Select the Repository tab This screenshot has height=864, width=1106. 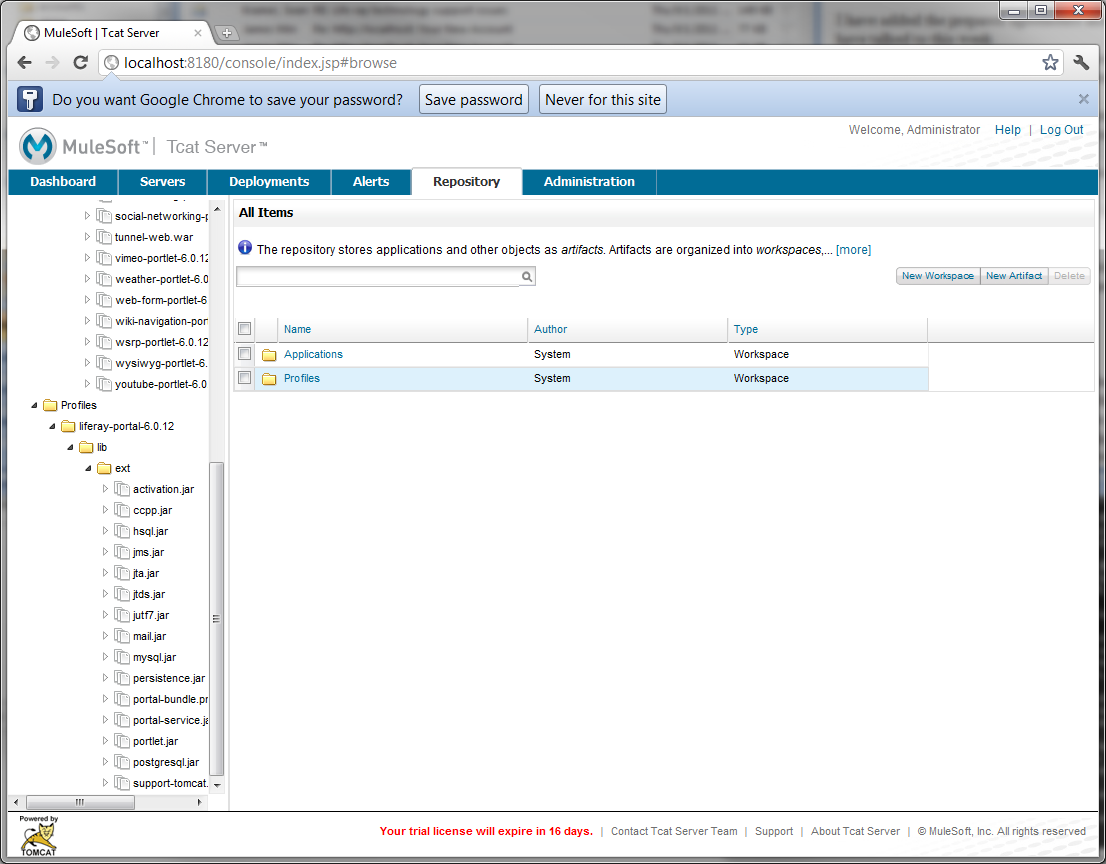click(466, 181)
